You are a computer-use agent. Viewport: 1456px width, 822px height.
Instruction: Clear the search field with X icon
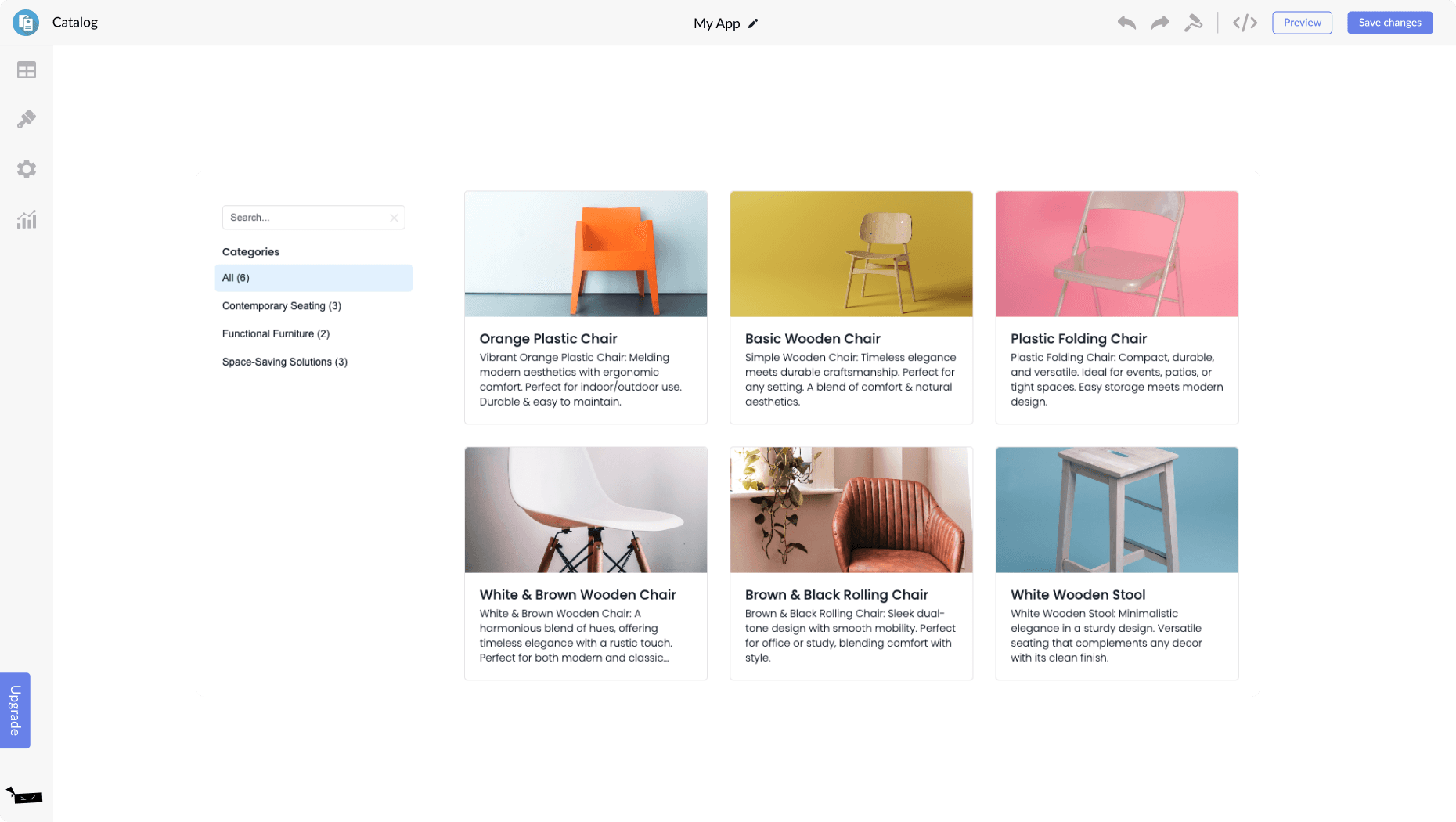pyautogui.click(x=394, y=218)
